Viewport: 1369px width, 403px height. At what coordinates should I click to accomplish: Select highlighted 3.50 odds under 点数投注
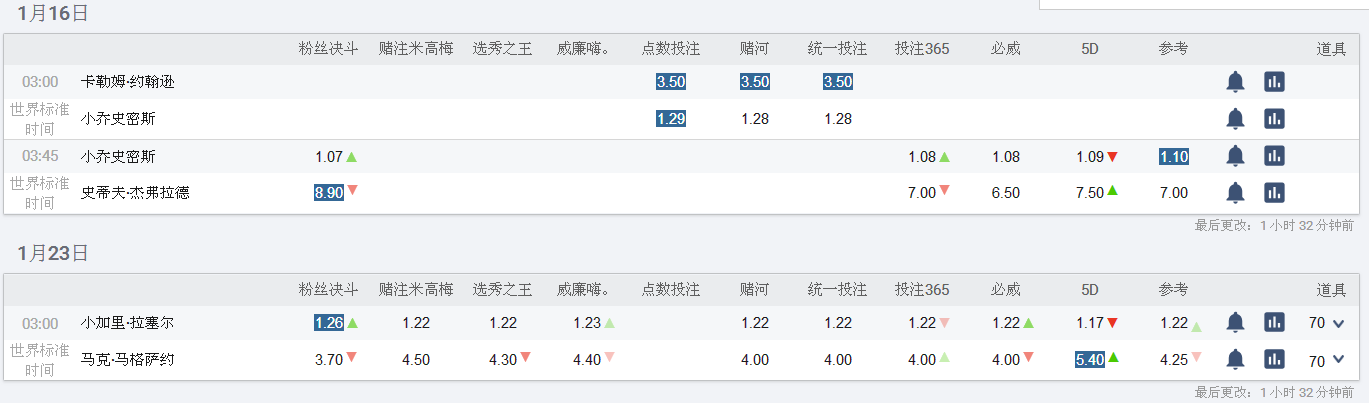coord(671,82)
